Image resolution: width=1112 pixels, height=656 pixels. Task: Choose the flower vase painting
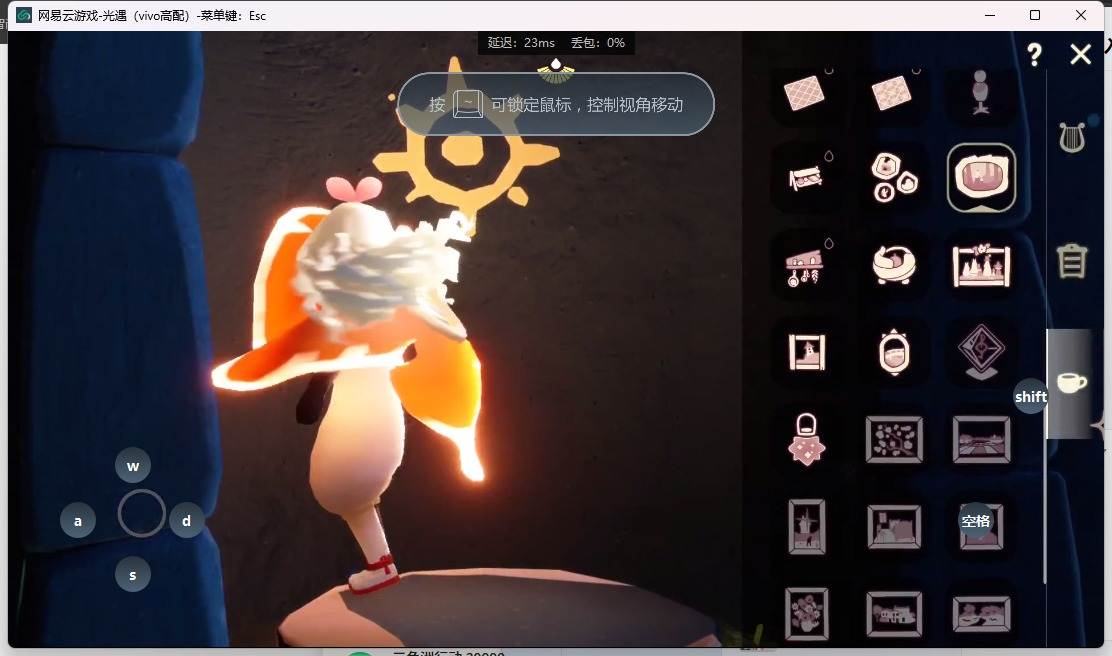(x=807, y=614)
